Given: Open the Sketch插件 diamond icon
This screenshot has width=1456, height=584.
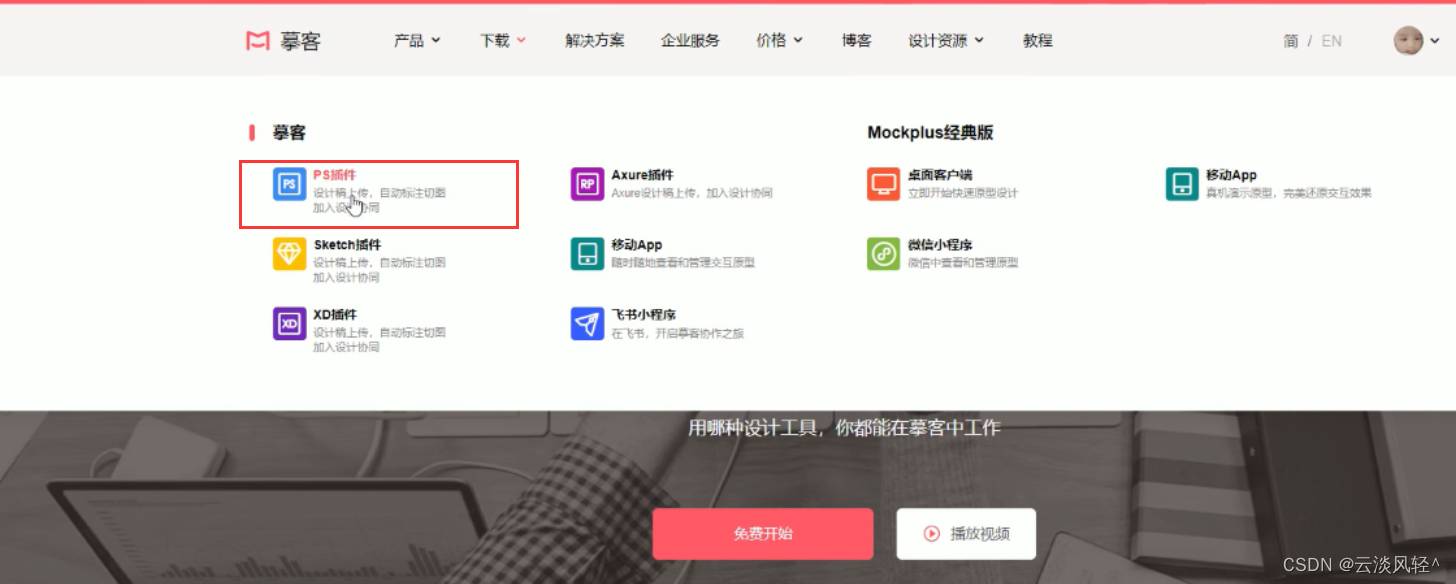Looking at the screenshot, I should click(289, 254).
